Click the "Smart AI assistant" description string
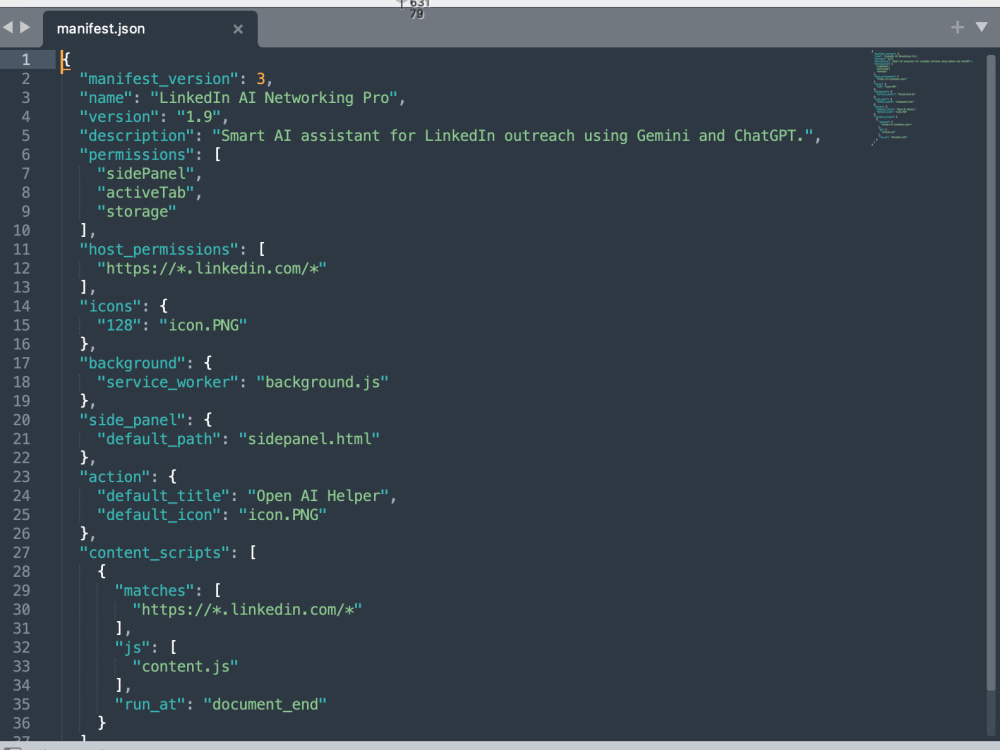Viewport: 1000px width, 750px height. [513, 136]
